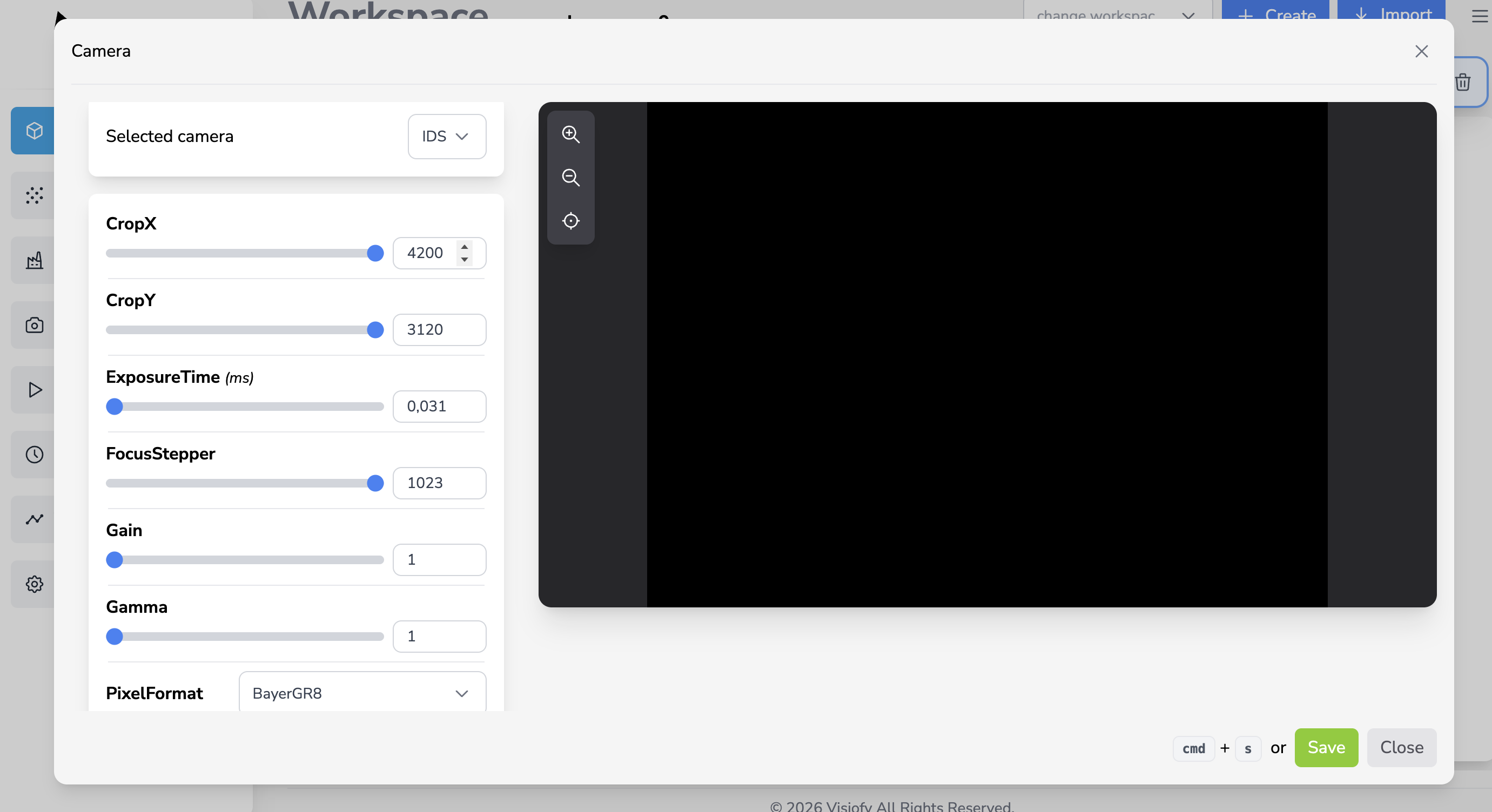
Task: Click the Gain slider handle
Action: click(115, 560)
